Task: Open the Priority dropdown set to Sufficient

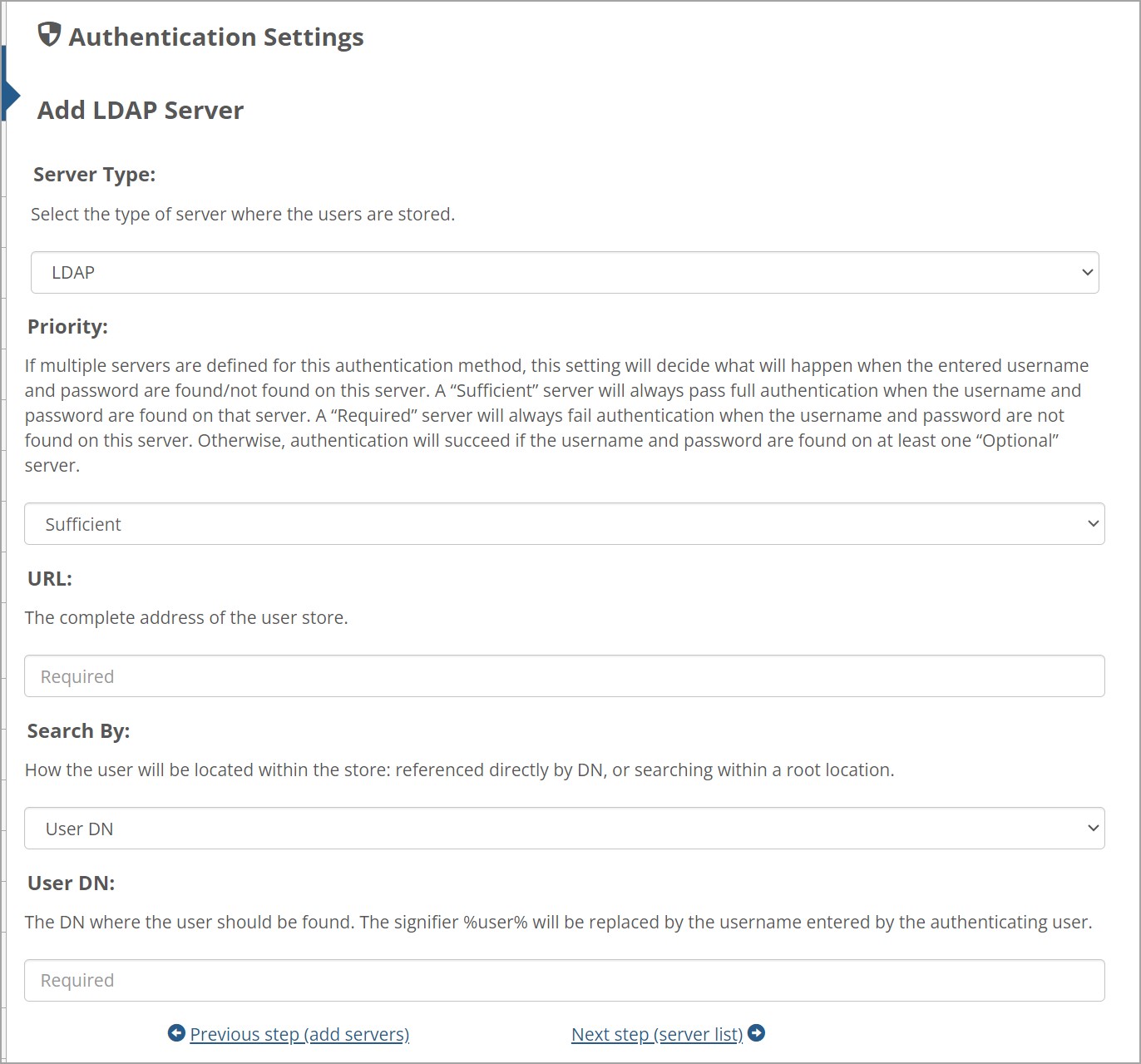Action: pyautogui.click(x=565, y=523)
